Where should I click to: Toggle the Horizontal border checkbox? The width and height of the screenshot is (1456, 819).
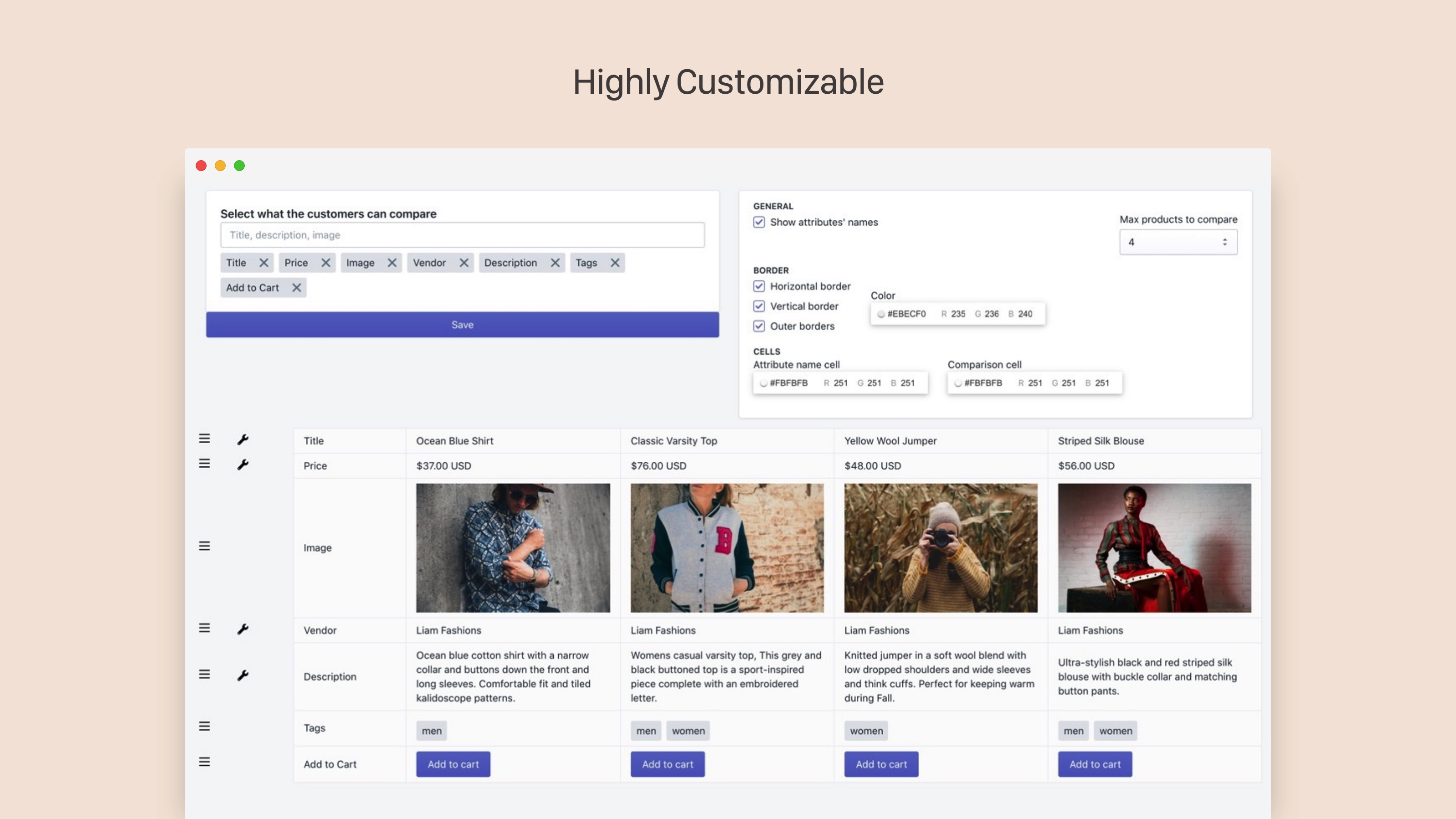coord(758,286)
